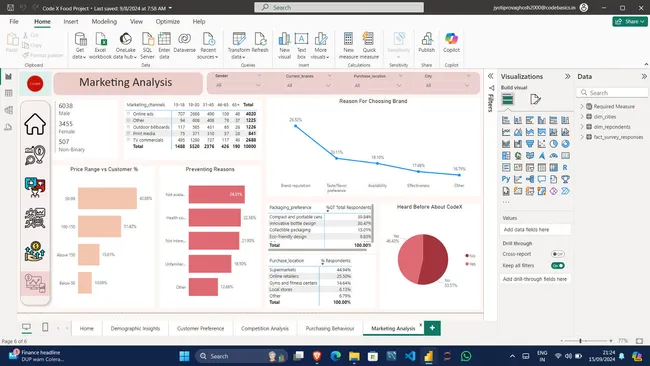
Task: Open the City slicer dropdown
Action: [467, 85]
